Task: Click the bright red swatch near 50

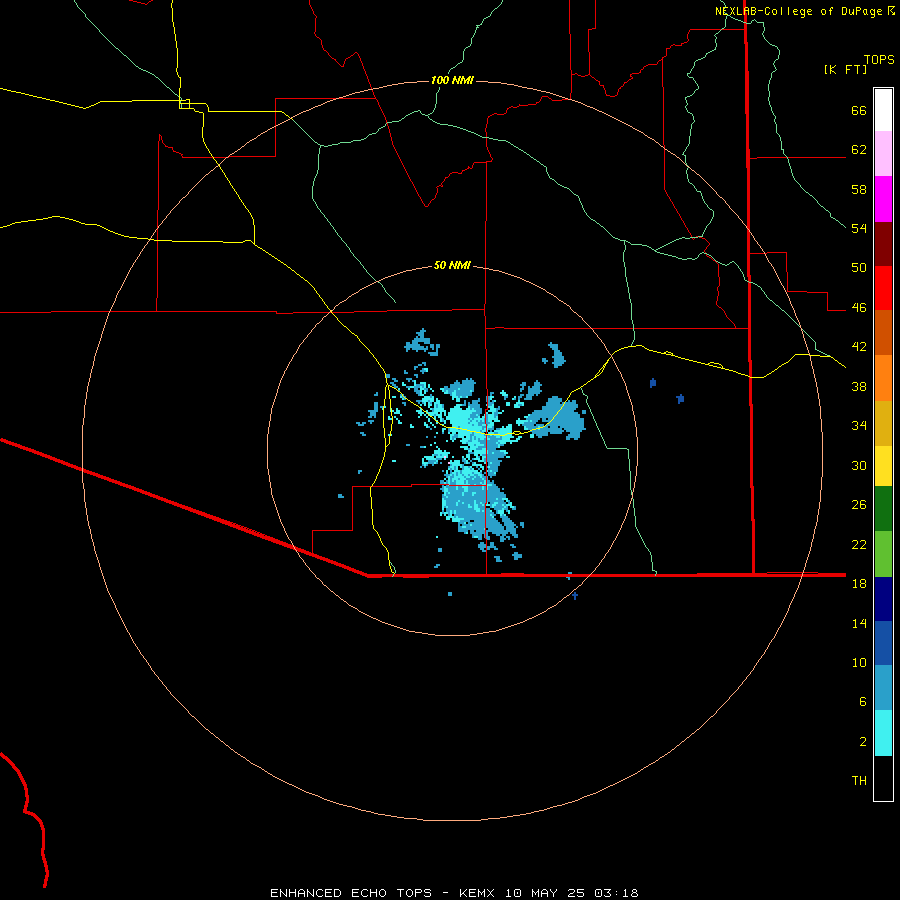Action: click(x=883, y=288)
